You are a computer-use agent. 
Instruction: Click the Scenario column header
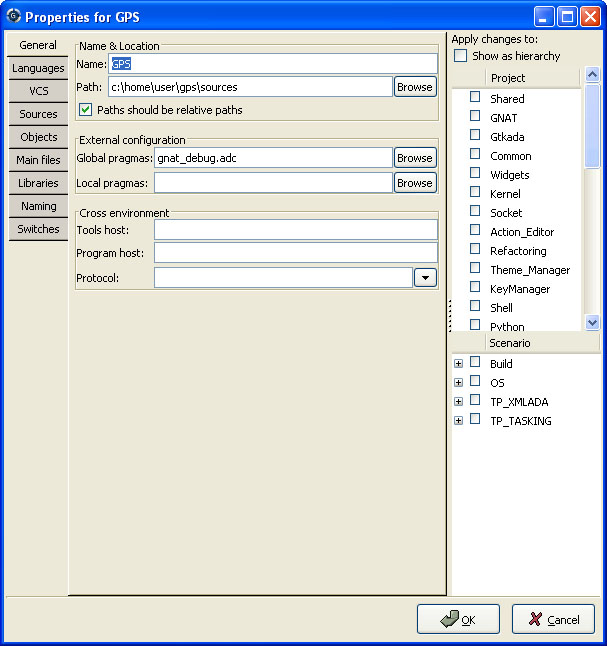(x=542, y=343)
